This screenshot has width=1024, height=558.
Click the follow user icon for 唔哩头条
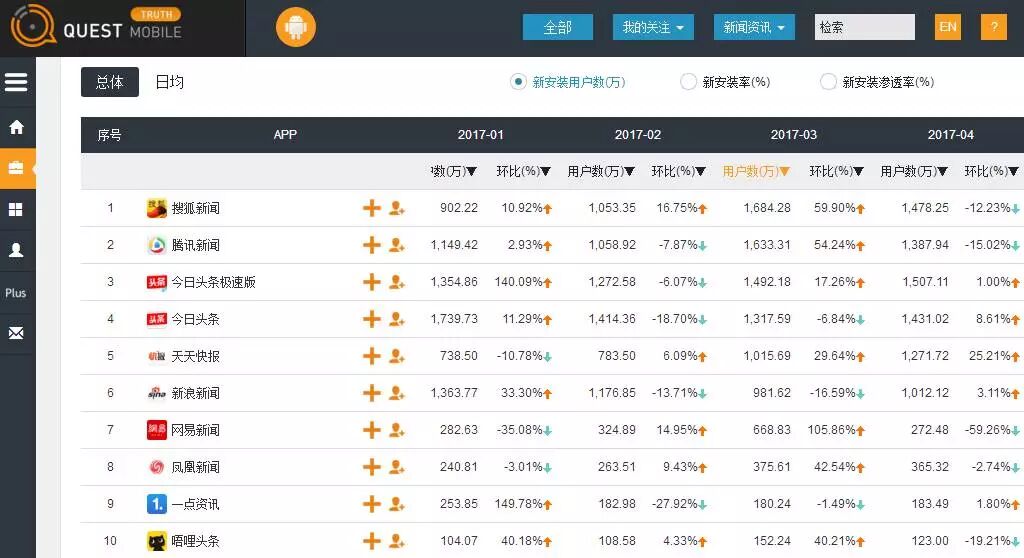click(396, 541)
